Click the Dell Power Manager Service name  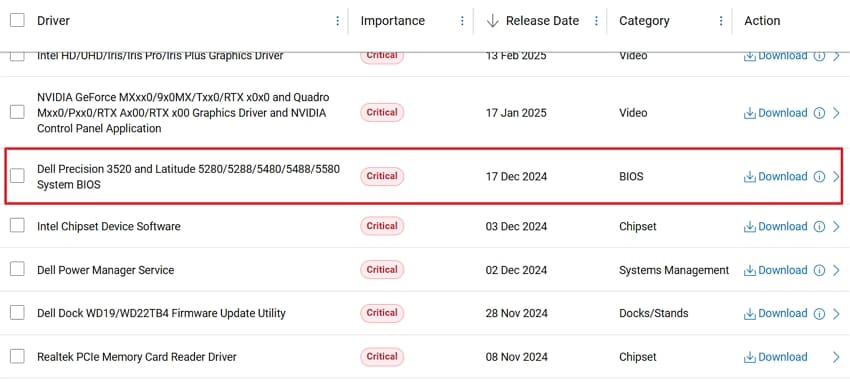click(106, 270)
